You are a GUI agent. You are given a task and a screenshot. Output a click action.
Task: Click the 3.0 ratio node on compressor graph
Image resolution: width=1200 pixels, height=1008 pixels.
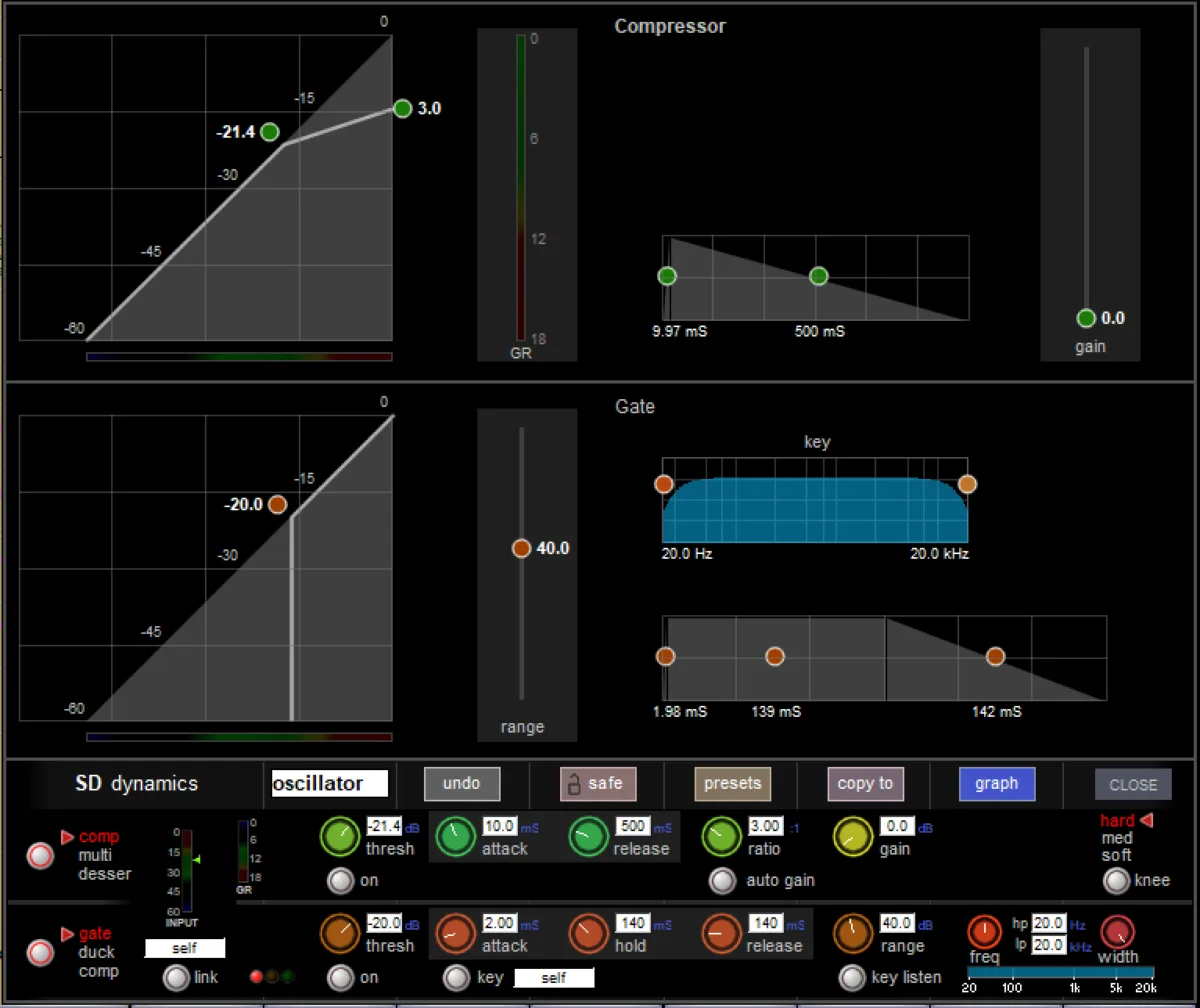click(x=403, y=108)
